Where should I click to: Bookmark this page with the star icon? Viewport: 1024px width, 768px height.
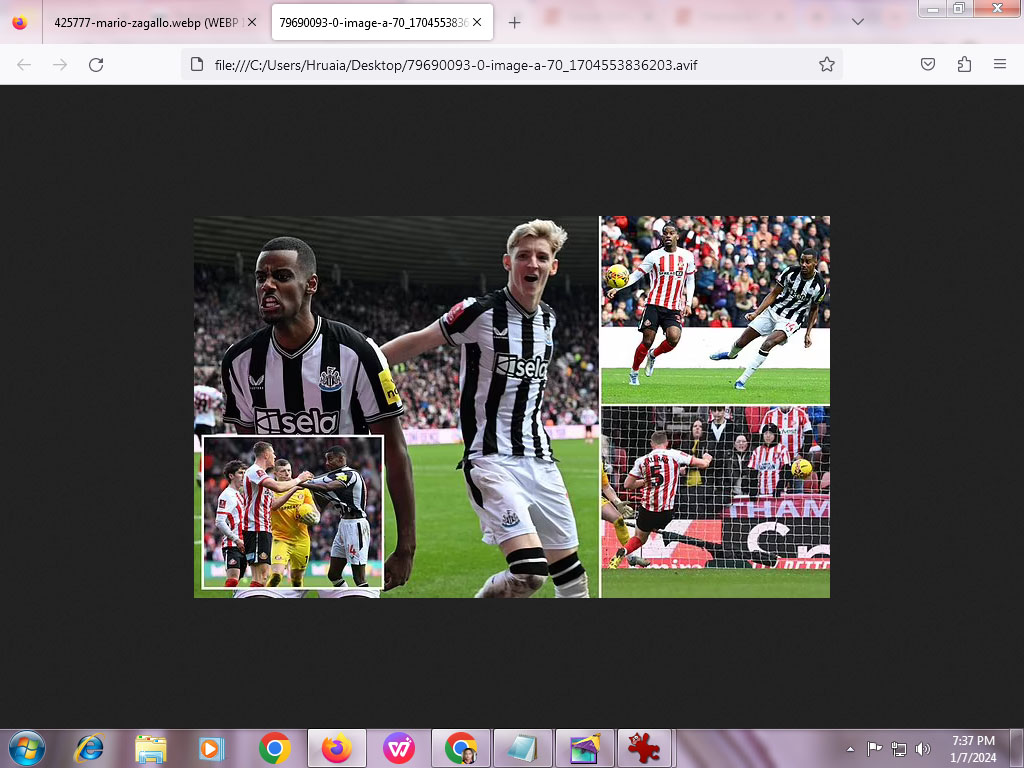826,64
